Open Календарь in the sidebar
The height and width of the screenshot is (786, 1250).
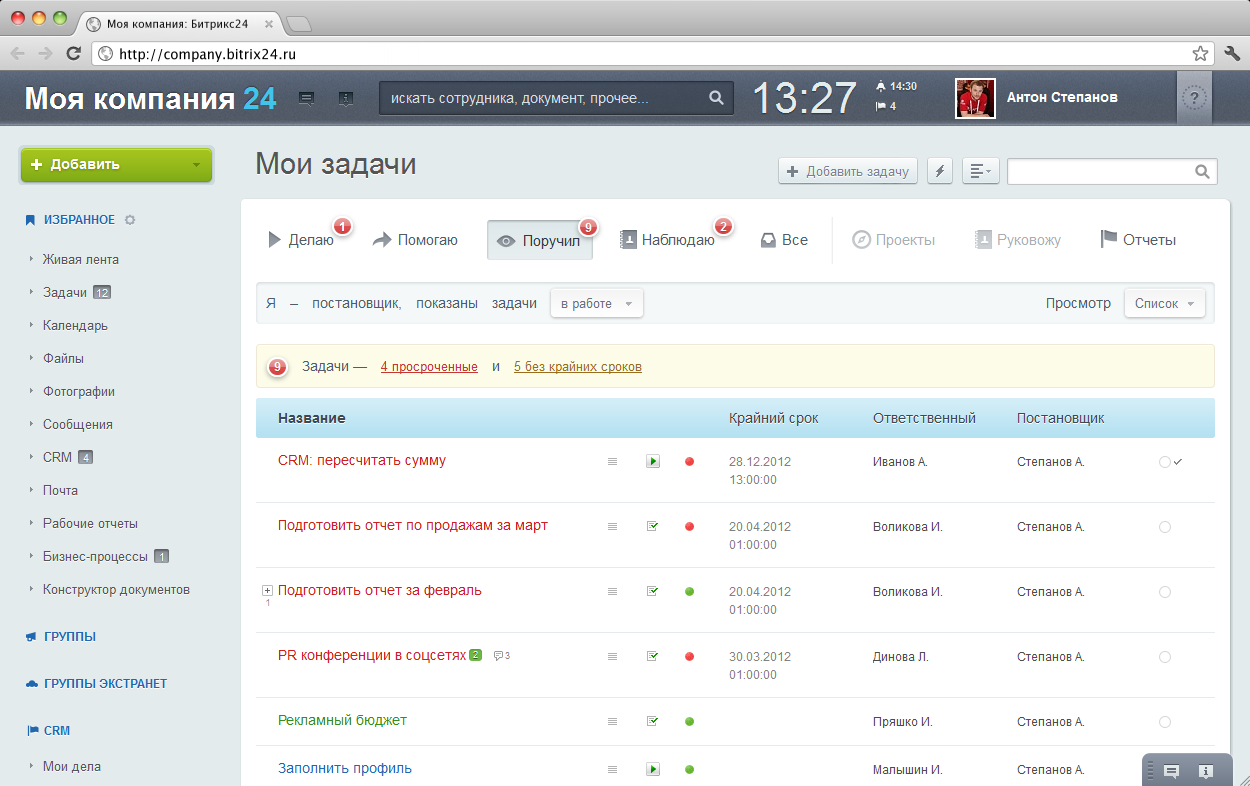click(x=75, y=325)
